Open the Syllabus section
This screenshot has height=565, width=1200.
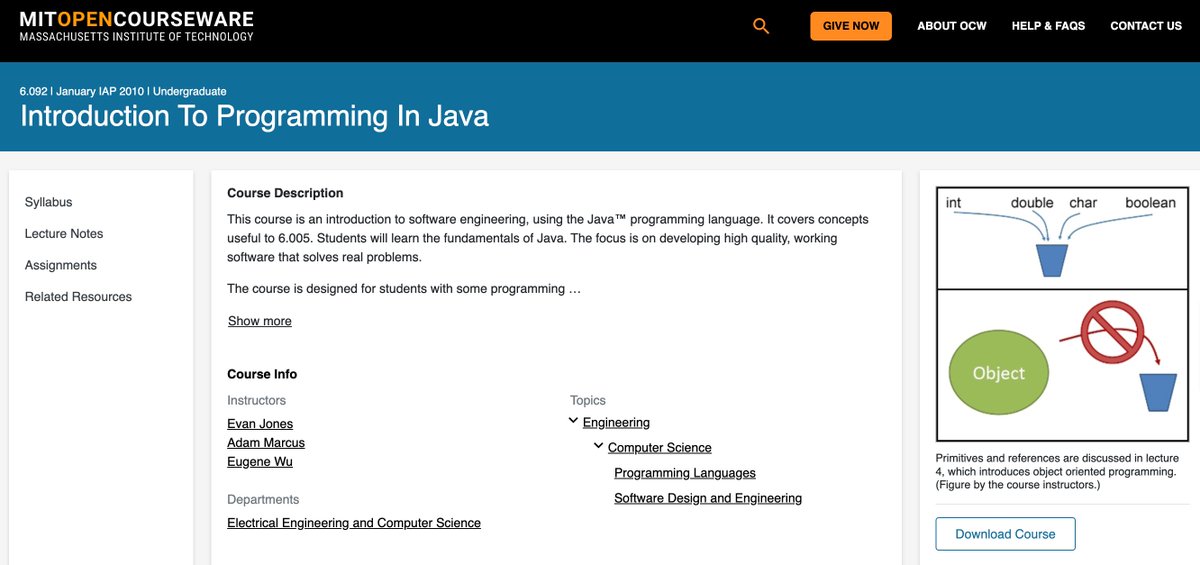49,202
